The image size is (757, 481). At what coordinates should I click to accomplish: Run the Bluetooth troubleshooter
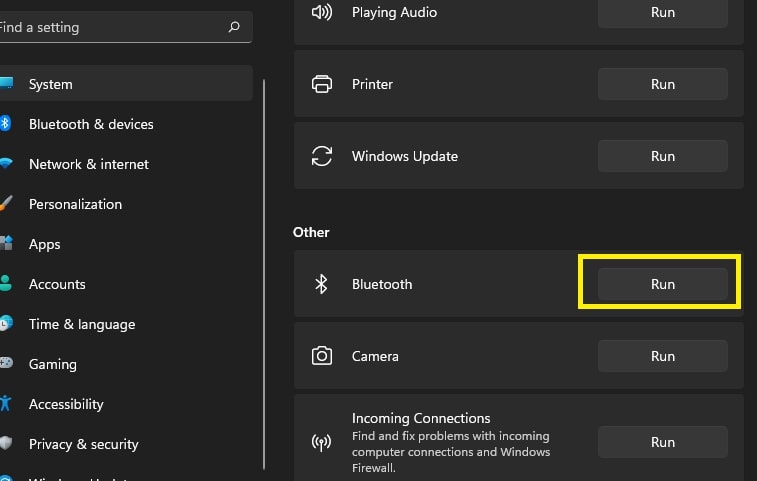point(663,284)
